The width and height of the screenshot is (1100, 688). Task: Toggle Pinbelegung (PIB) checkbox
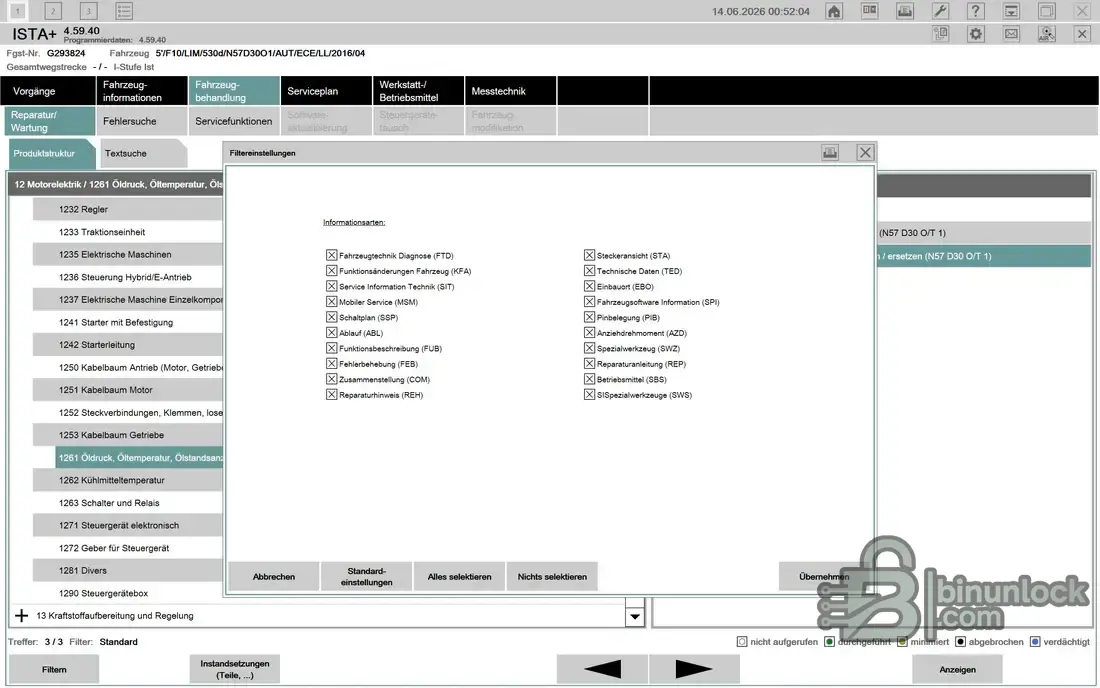589,317
